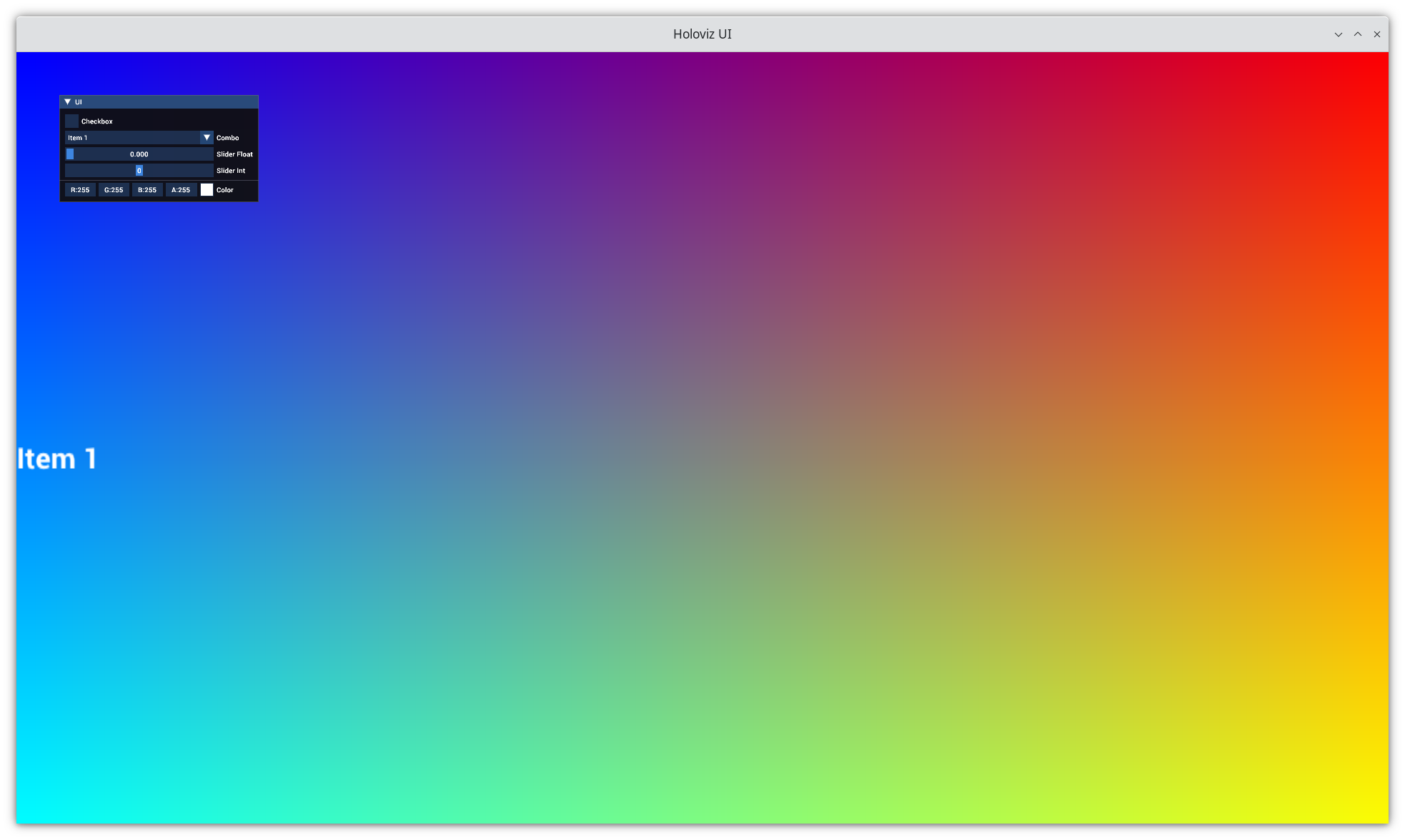1405x840 pixels.
Task: Select the G:255 green channel field
Action: (x=114, y=190)
